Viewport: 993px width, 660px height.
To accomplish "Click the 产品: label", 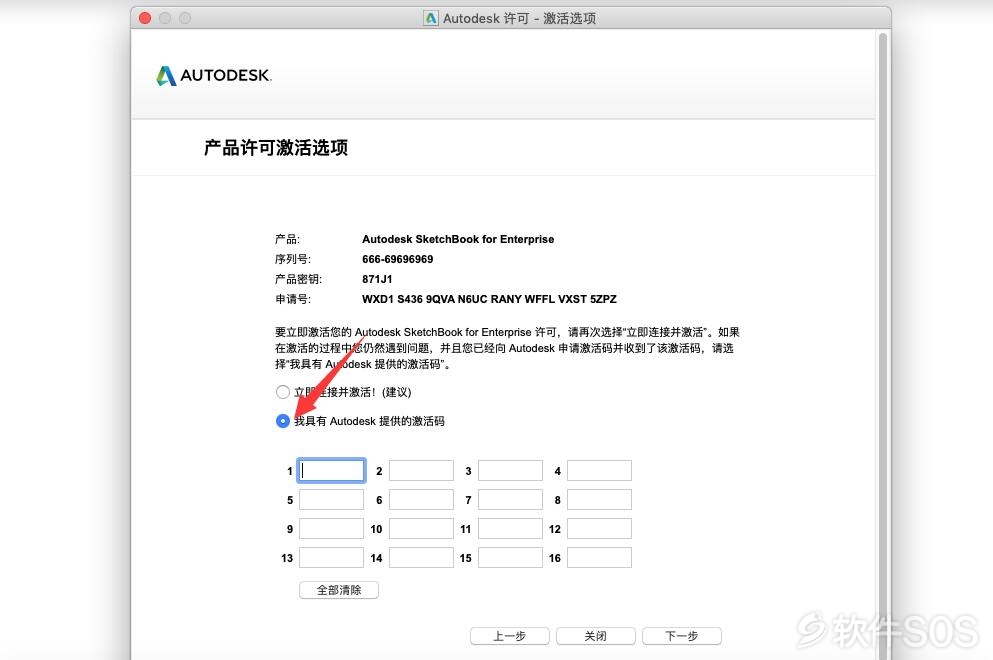I will pyautogui.click(x=288, y=239).
